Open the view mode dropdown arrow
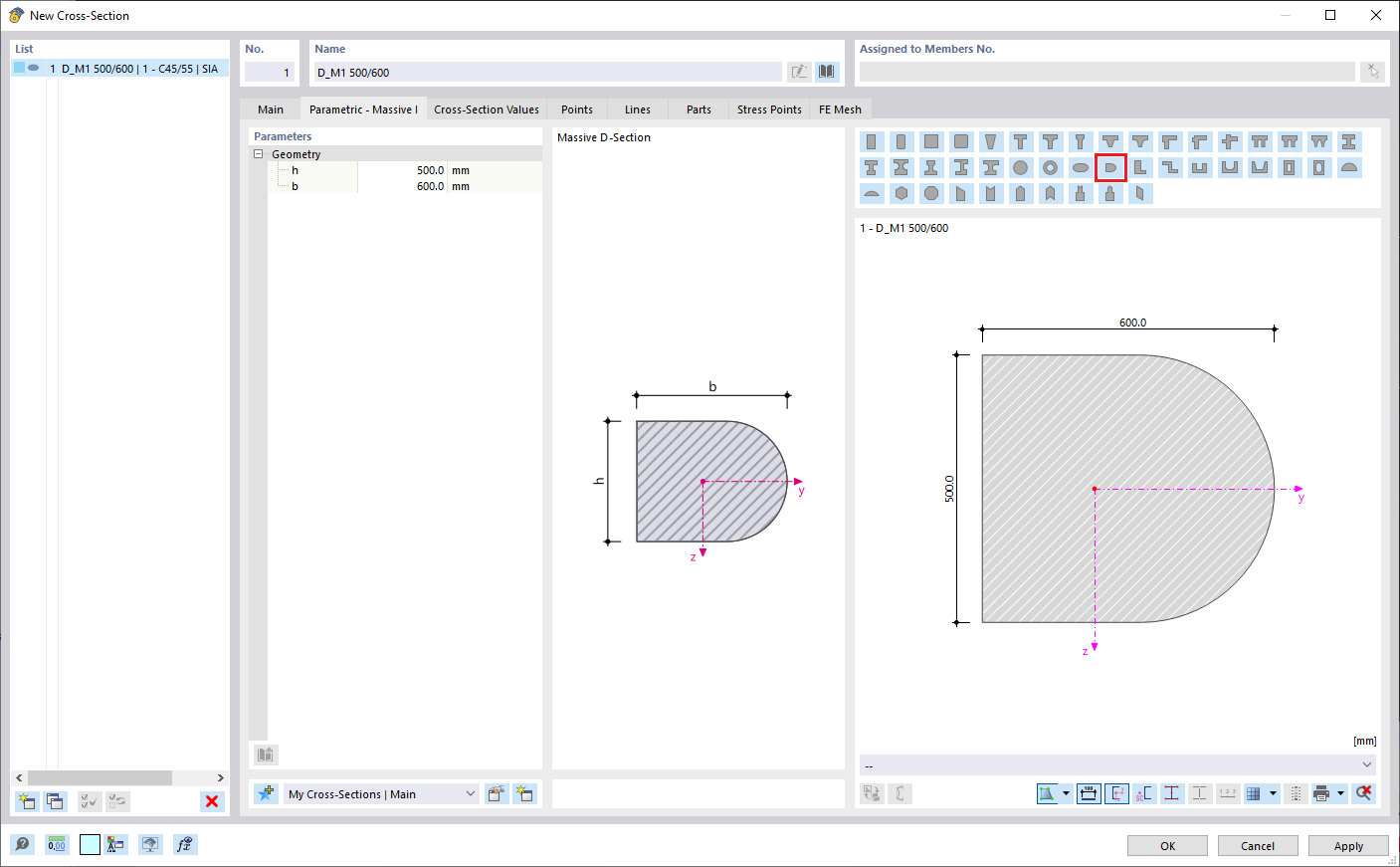The width and height of the screenshot is (1400, 867). point(1067,793)
